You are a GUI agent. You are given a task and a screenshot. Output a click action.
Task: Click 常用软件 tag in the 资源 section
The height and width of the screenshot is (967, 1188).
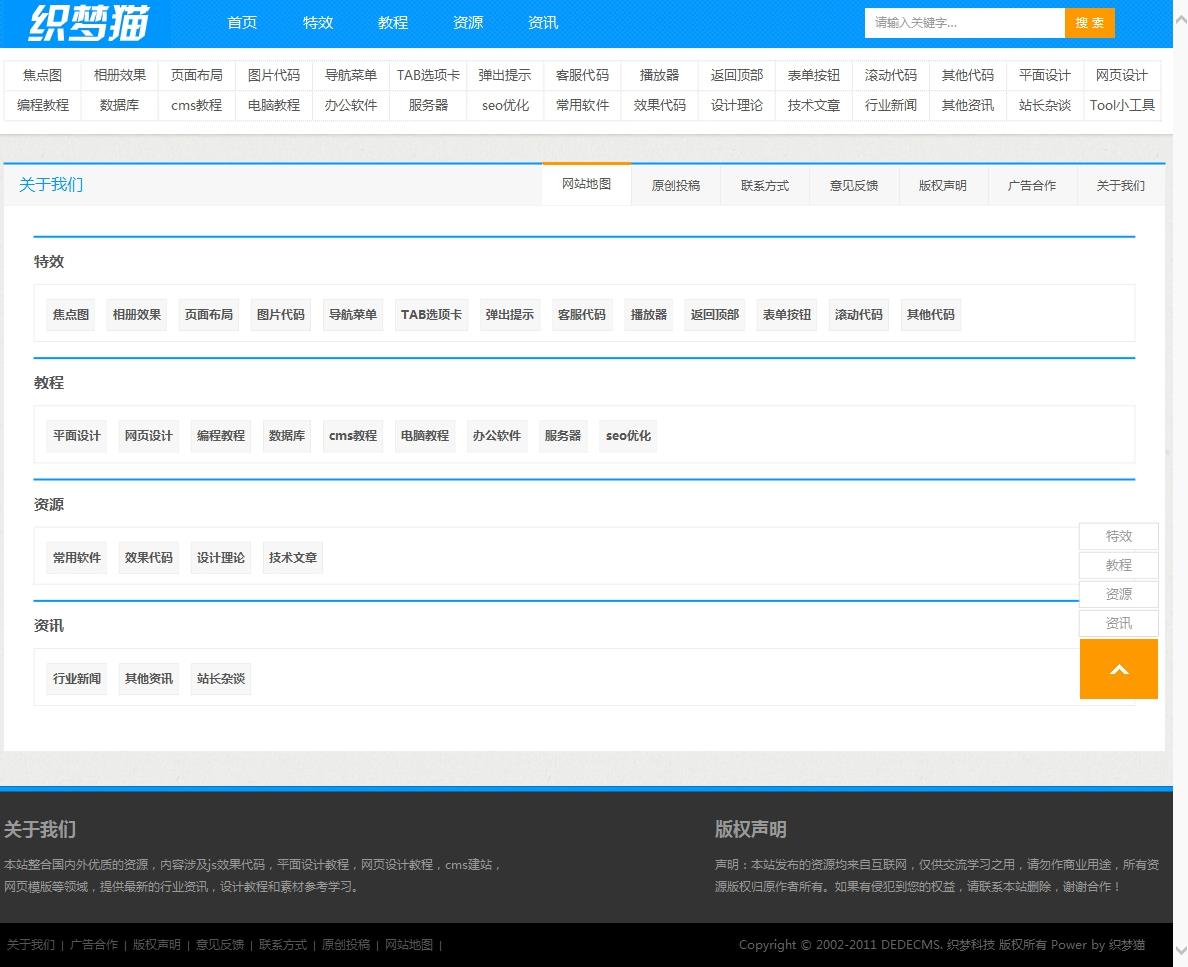tap(77, 558)
